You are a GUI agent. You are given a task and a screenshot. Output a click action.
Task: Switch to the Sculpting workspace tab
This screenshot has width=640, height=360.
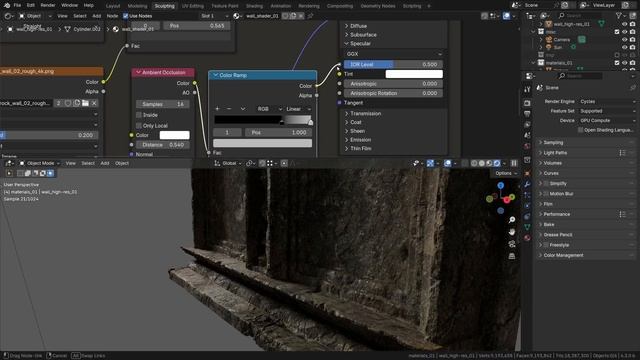[x=164, y=6]
